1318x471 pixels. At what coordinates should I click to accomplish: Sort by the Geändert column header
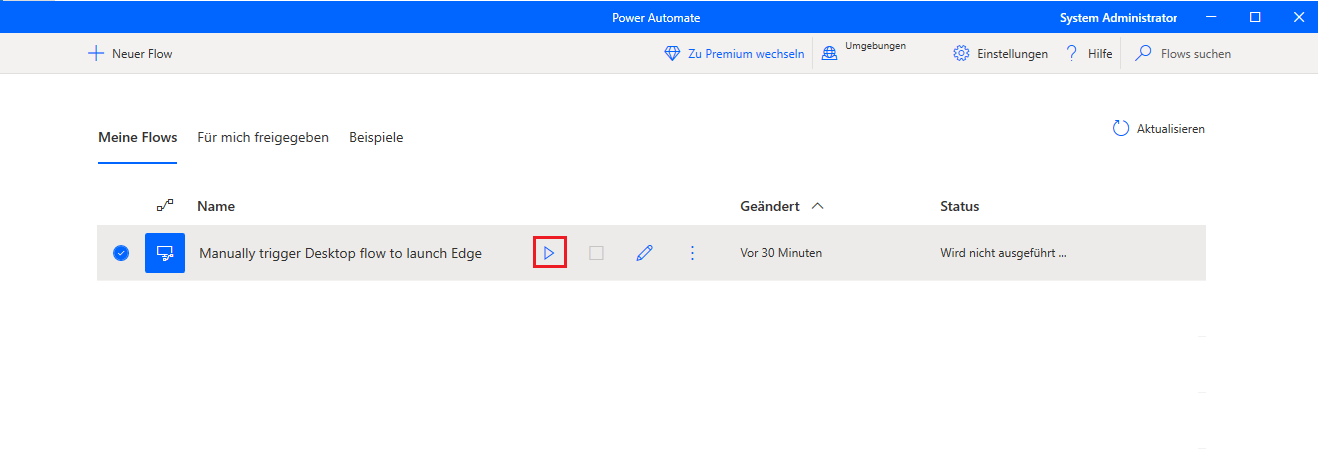coord(781,206)
